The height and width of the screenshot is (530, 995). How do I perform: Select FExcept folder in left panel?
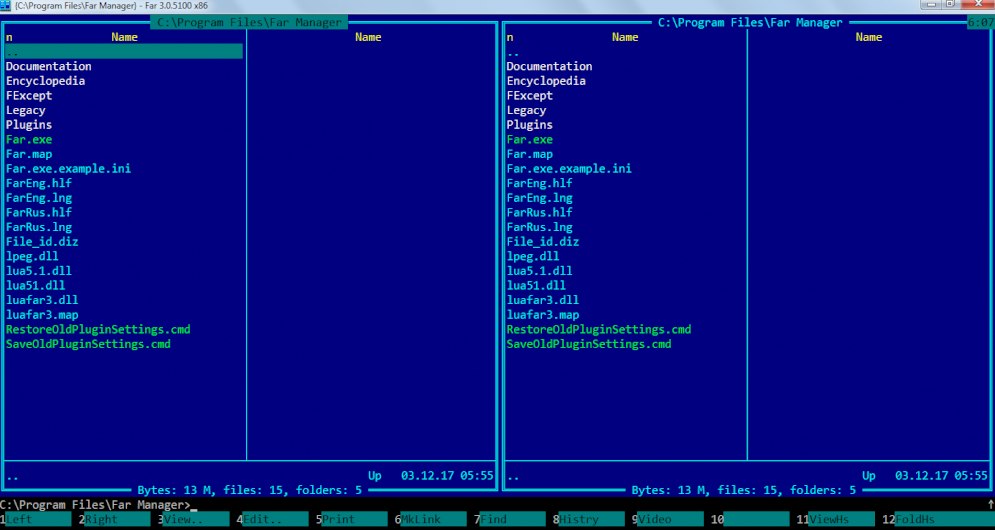point(29,95)
